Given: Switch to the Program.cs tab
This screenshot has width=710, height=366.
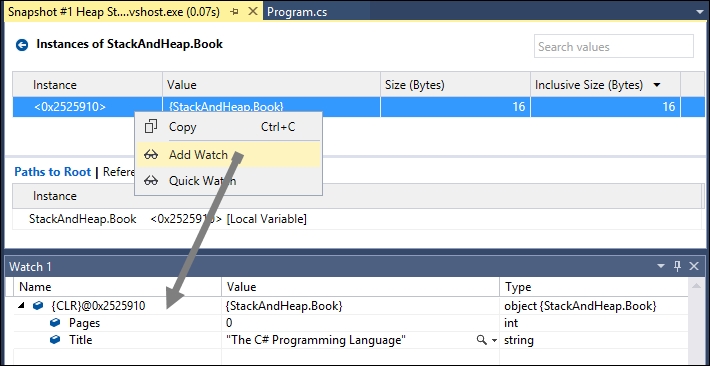Looking at the screenshot, I should 297,12.
